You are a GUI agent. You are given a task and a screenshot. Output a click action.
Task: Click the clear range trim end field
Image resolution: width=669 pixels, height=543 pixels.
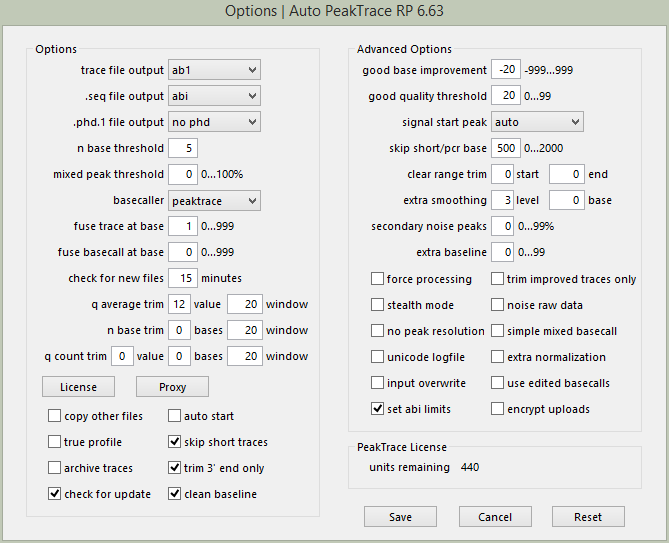click(x=567, y=174)
